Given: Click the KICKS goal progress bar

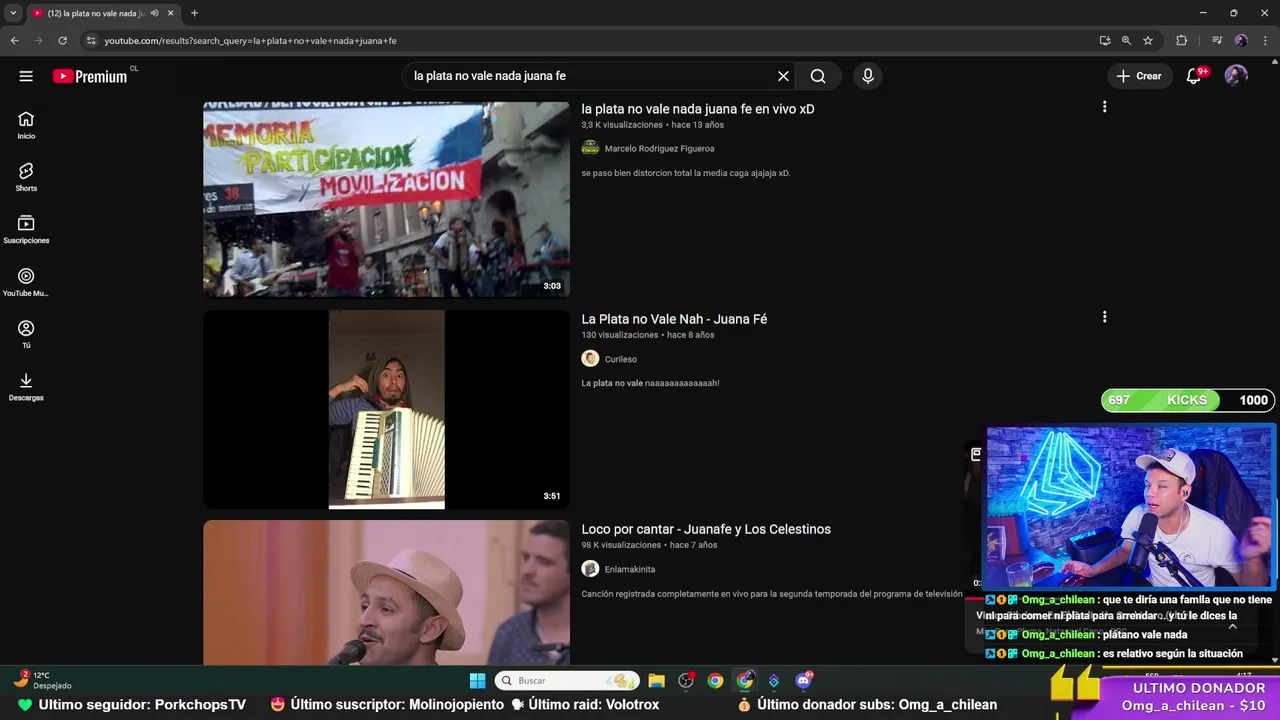Looking at the screenshot, I should (1187, 400).
